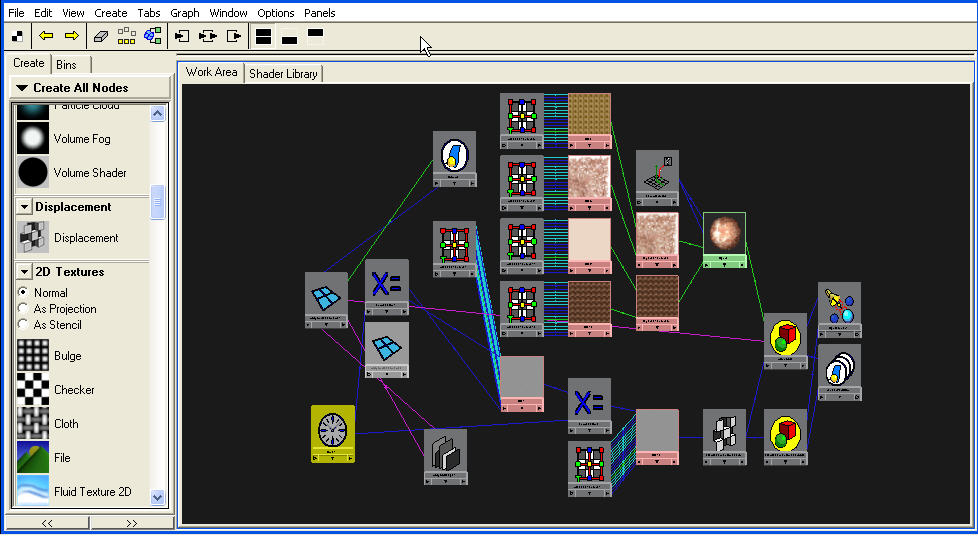Viewport: 978px width, 536px height.
Task: Graph materials on selected objects icon
Action: pos(153,36)
